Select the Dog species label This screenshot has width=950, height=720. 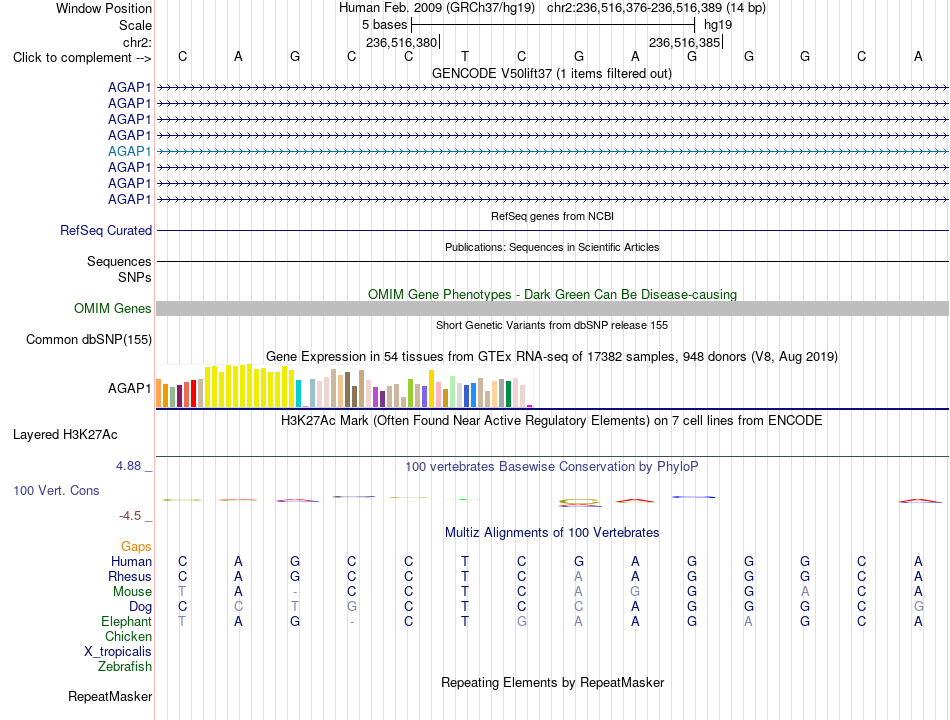(x=141, y=607)
